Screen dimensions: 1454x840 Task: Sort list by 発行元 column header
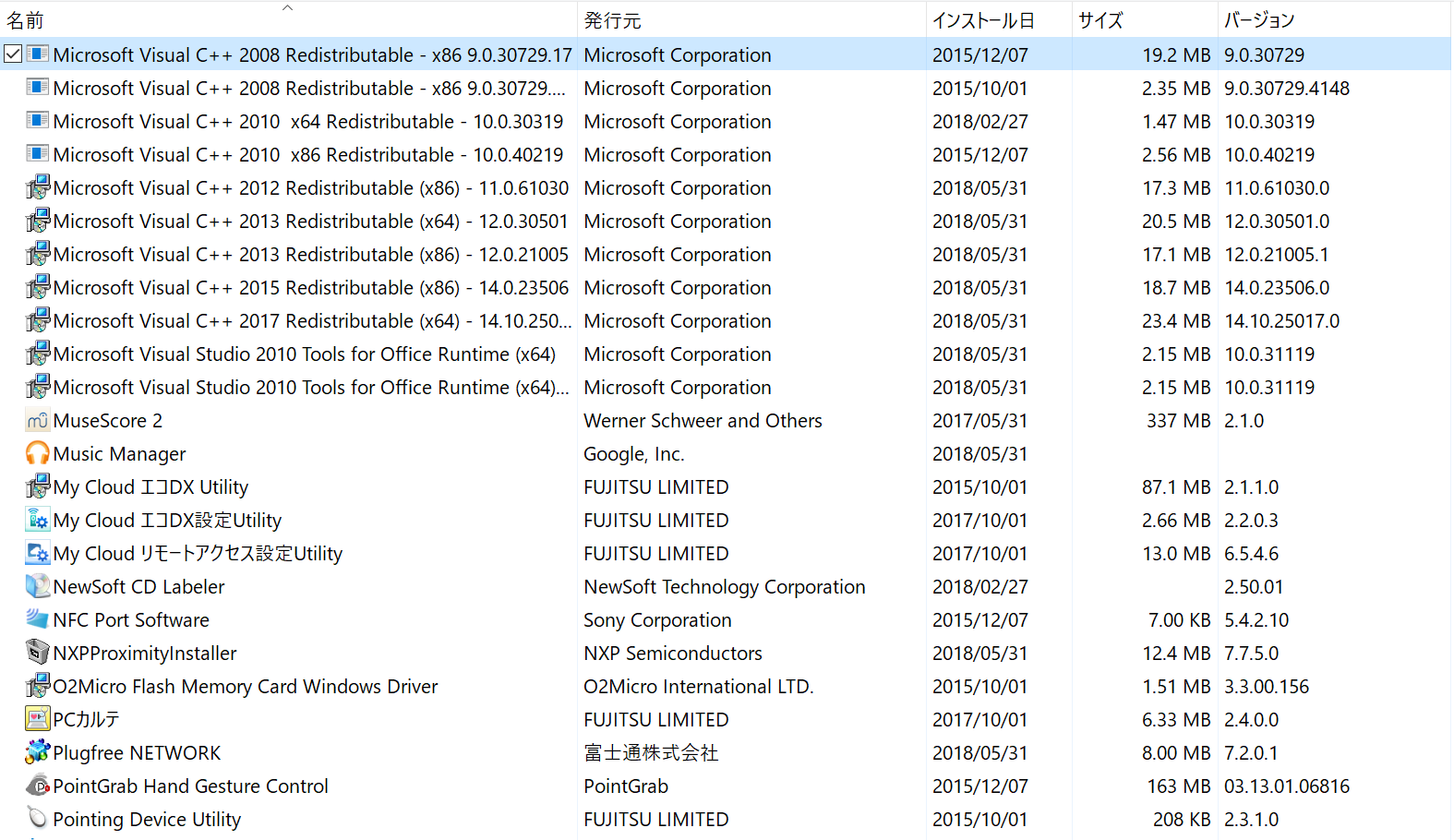pos(612,20)
